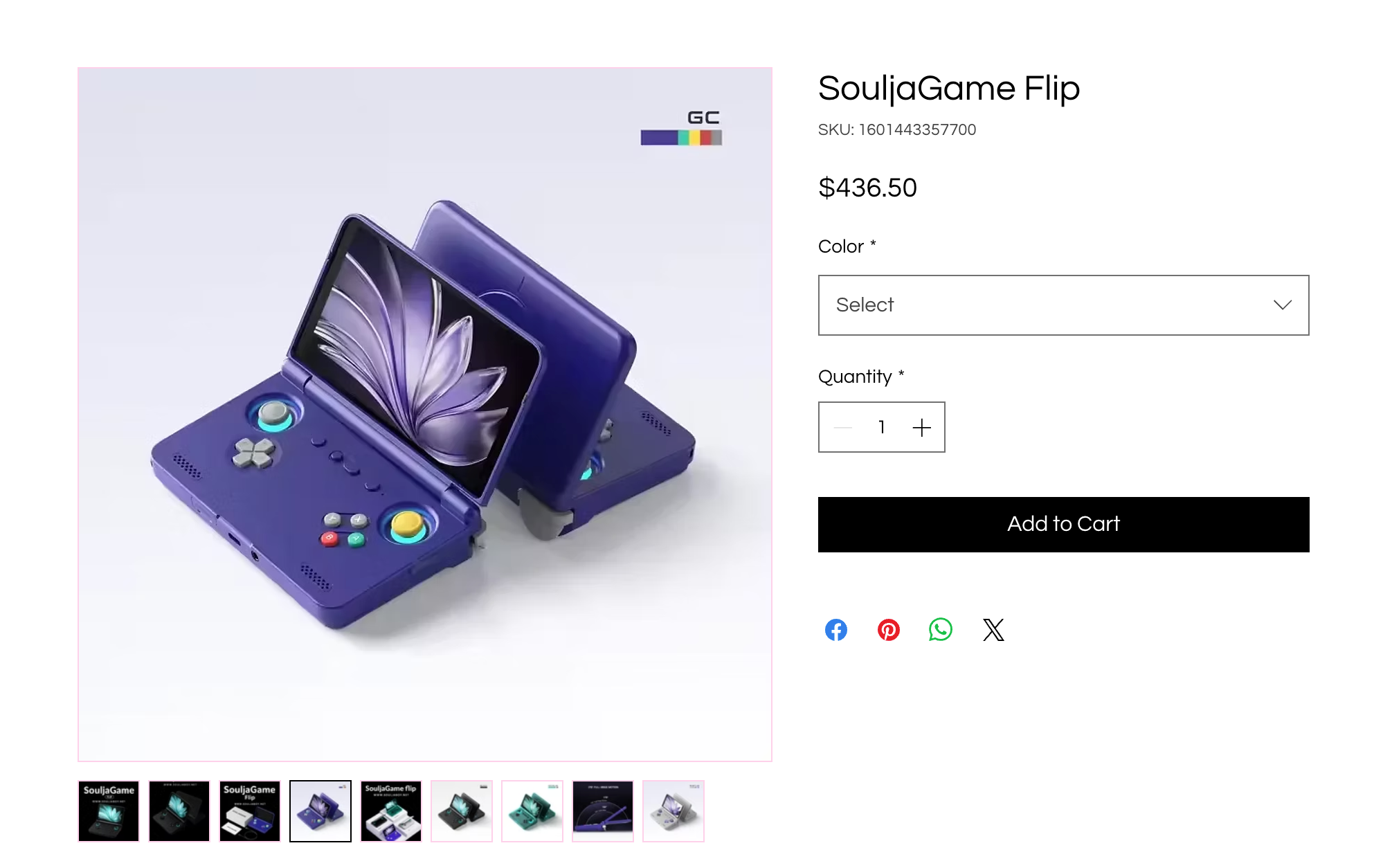Open the hinge angle diagram thumbnail

coord(603,811)
